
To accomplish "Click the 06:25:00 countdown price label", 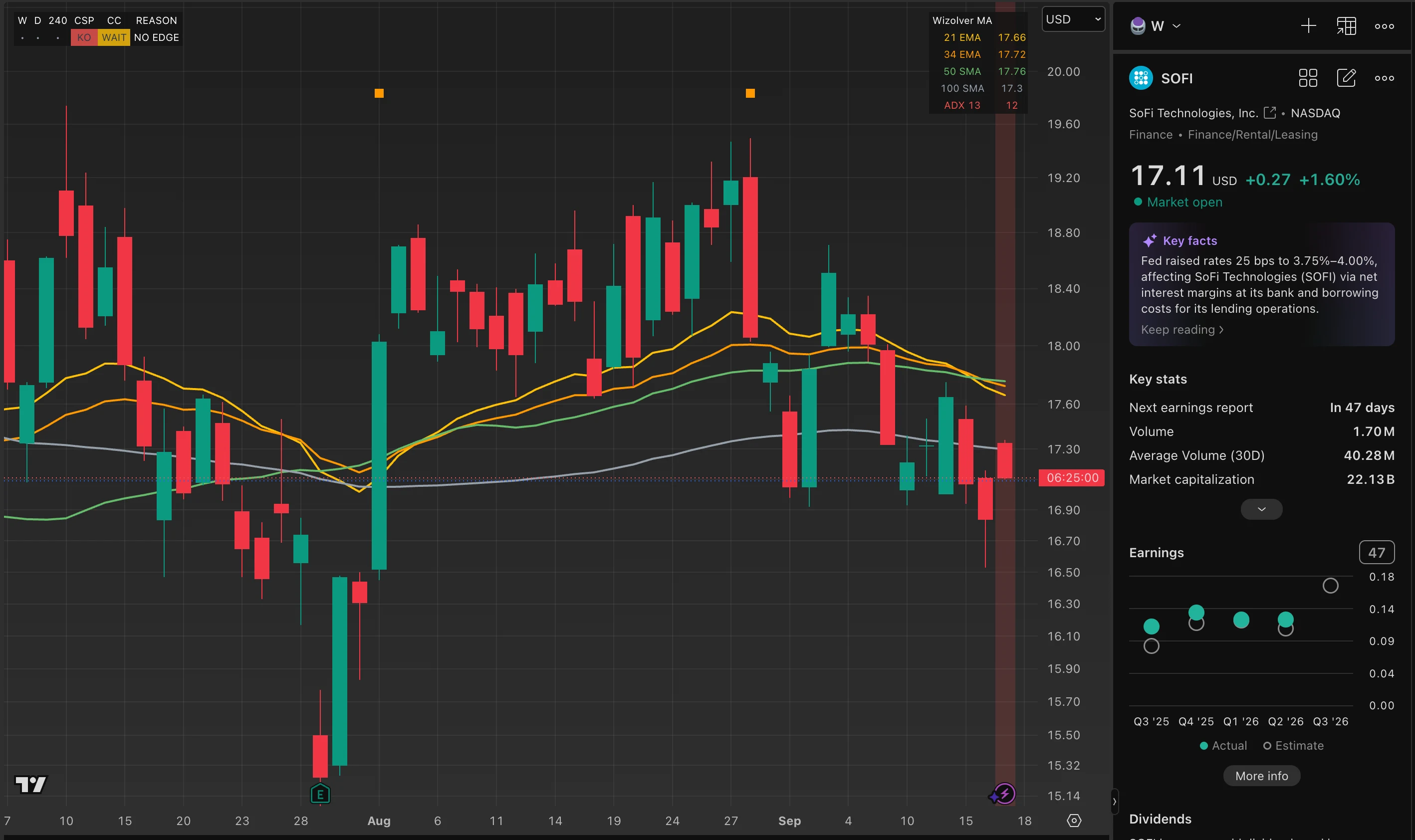I will pyautogui.click(x=1072, y=478).
